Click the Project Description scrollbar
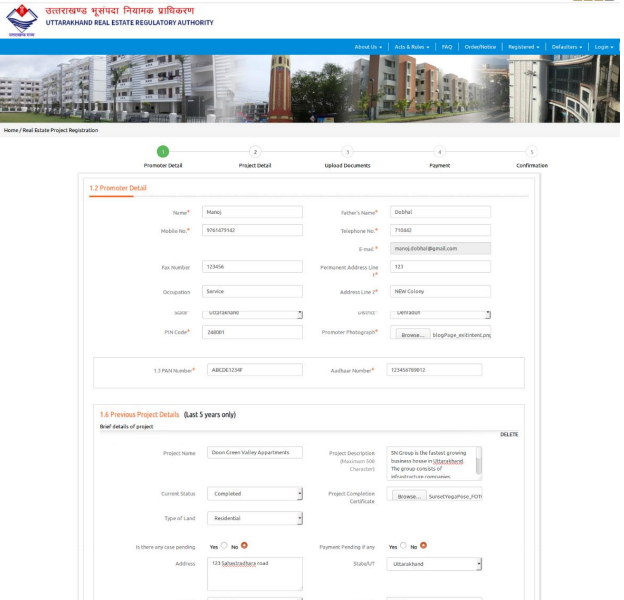This screenshot has height=600, width=624. click(x=479, y=463)
